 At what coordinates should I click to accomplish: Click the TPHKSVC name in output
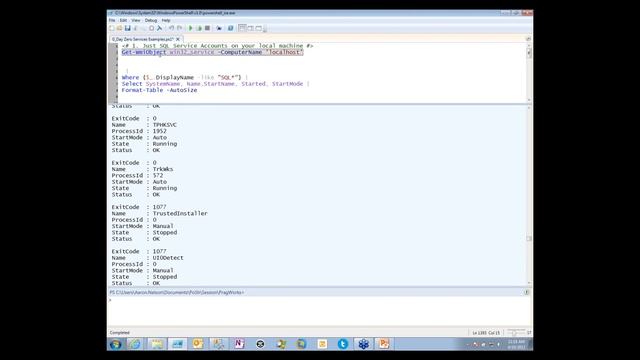tap(164, 125)
